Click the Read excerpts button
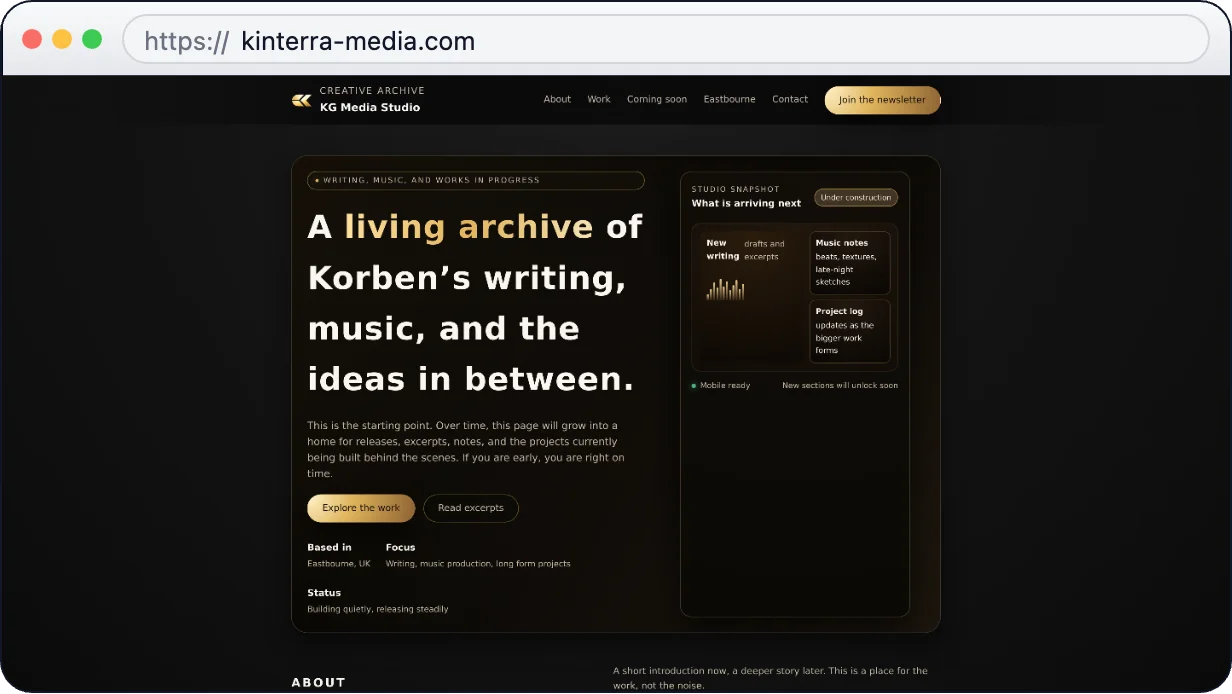Viewport: 1232px width, 694px height. click(471, 508)
